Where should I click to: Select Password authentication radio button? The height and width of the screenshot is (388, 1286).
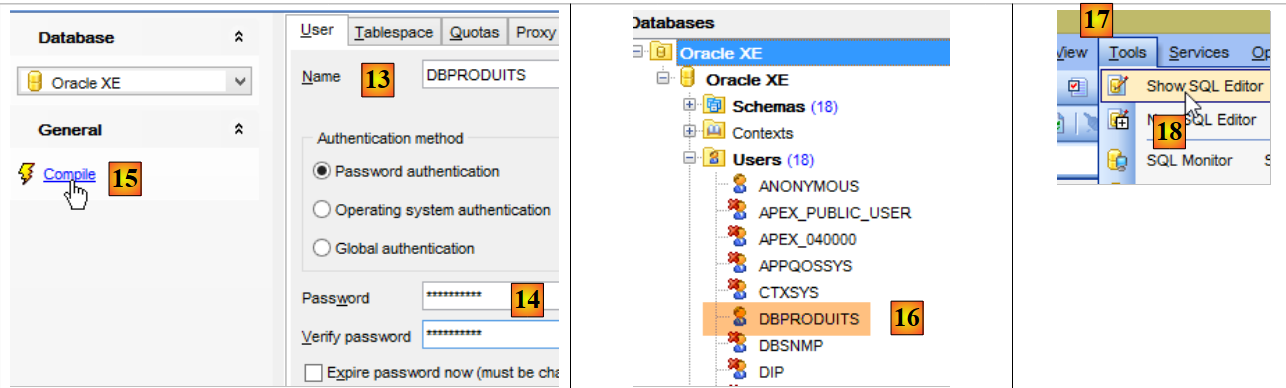tap(322, 171)
